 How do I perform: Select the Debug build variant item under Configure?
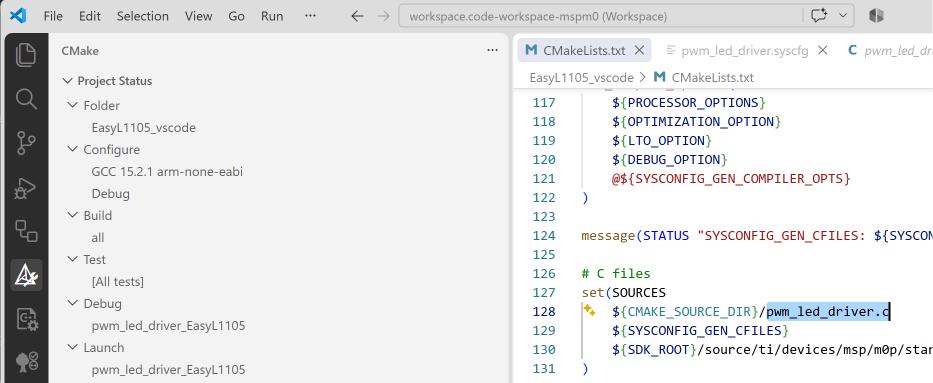coord(111,193)
